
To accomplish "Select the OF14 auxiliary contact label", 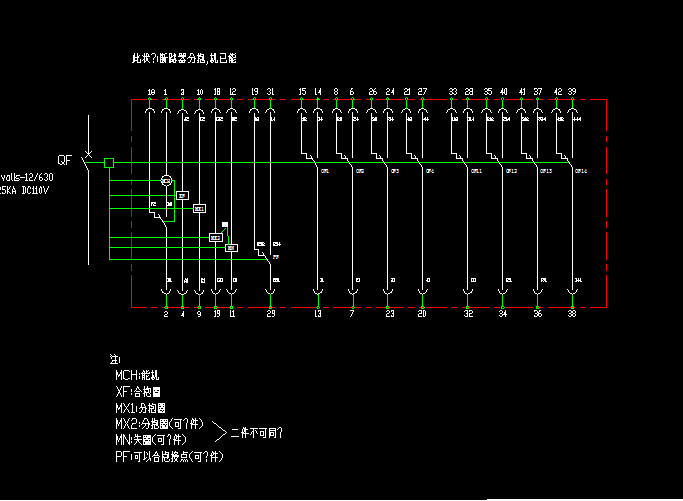I will (581, 171).
